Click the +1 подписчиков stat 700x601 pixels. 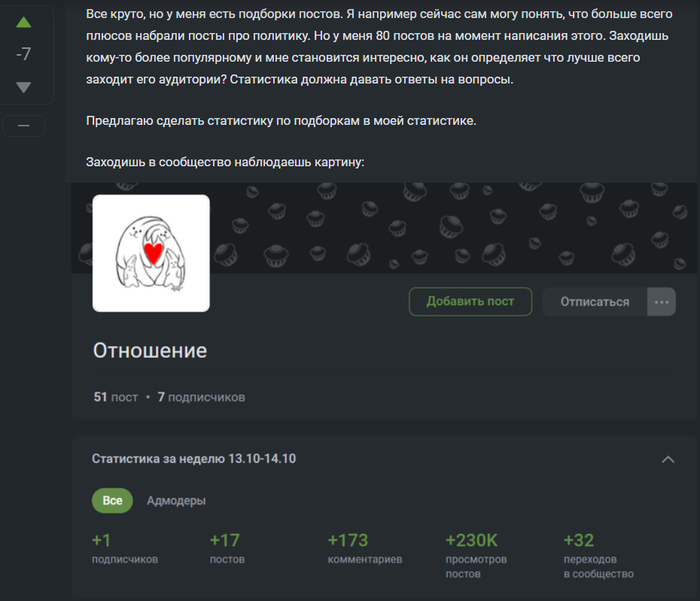[125, 548]
